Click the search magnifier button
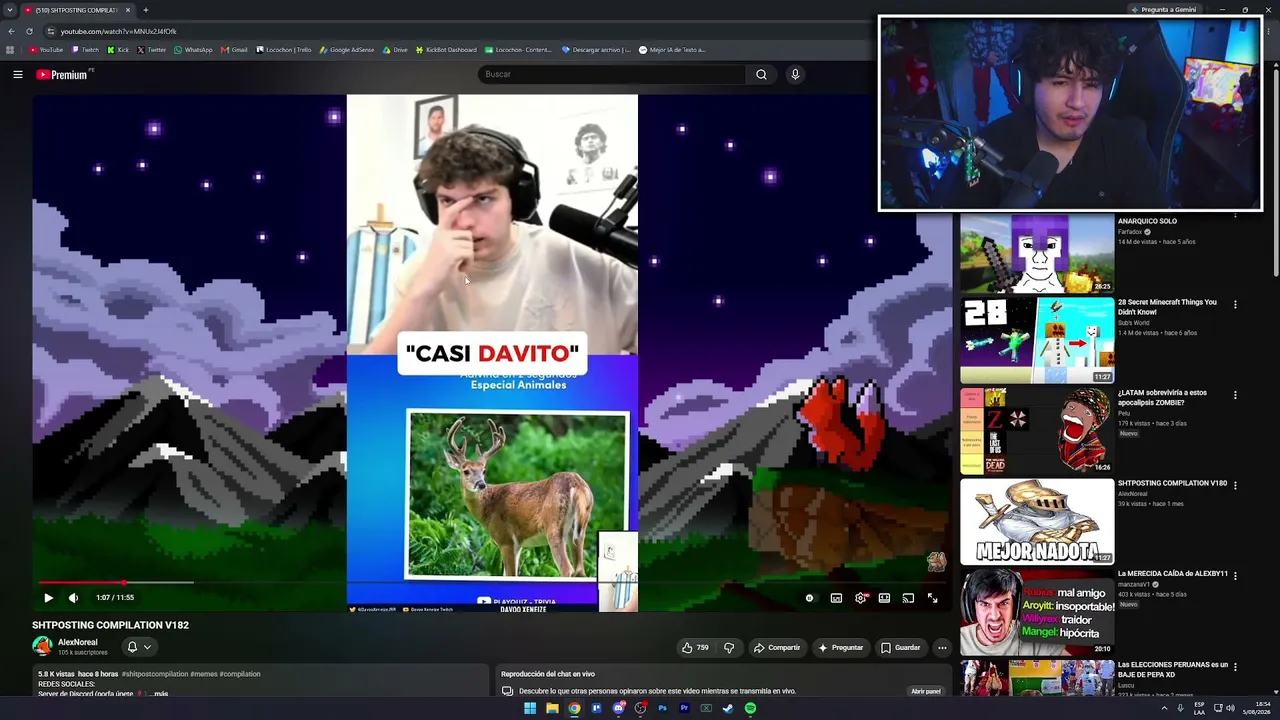Image resolution: width=1280 pixels, height=720 pixels. tap(761, 74)
